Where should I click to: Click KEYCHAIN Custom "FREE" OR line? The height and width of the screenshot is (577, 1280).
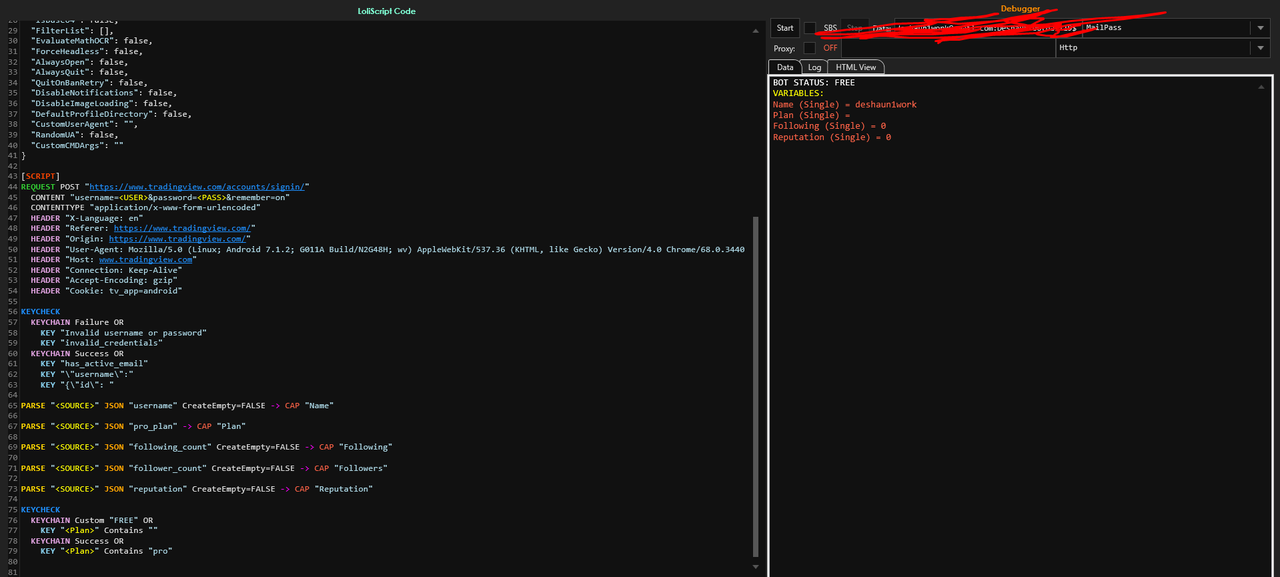pos(92,520)
